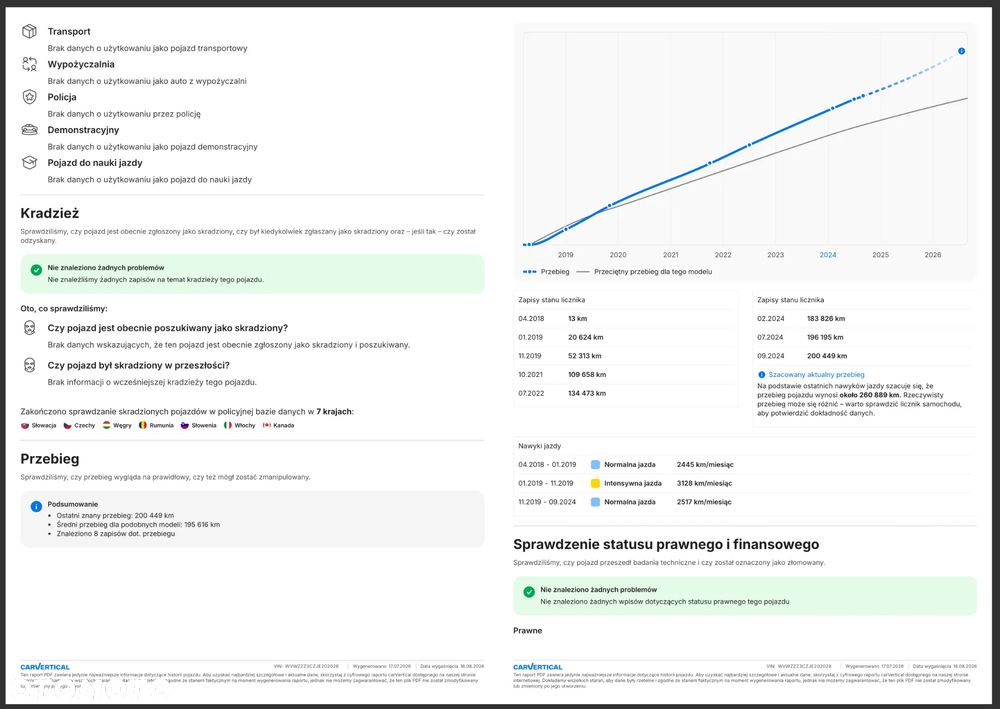Click the green checkmark in legal status section
The image size is (1000, 709).
pos(529,592)
